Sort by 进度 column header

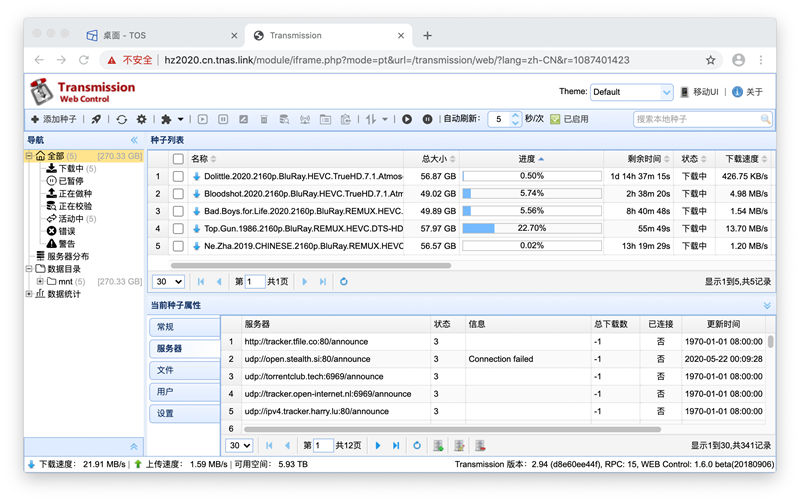(531, 159)
